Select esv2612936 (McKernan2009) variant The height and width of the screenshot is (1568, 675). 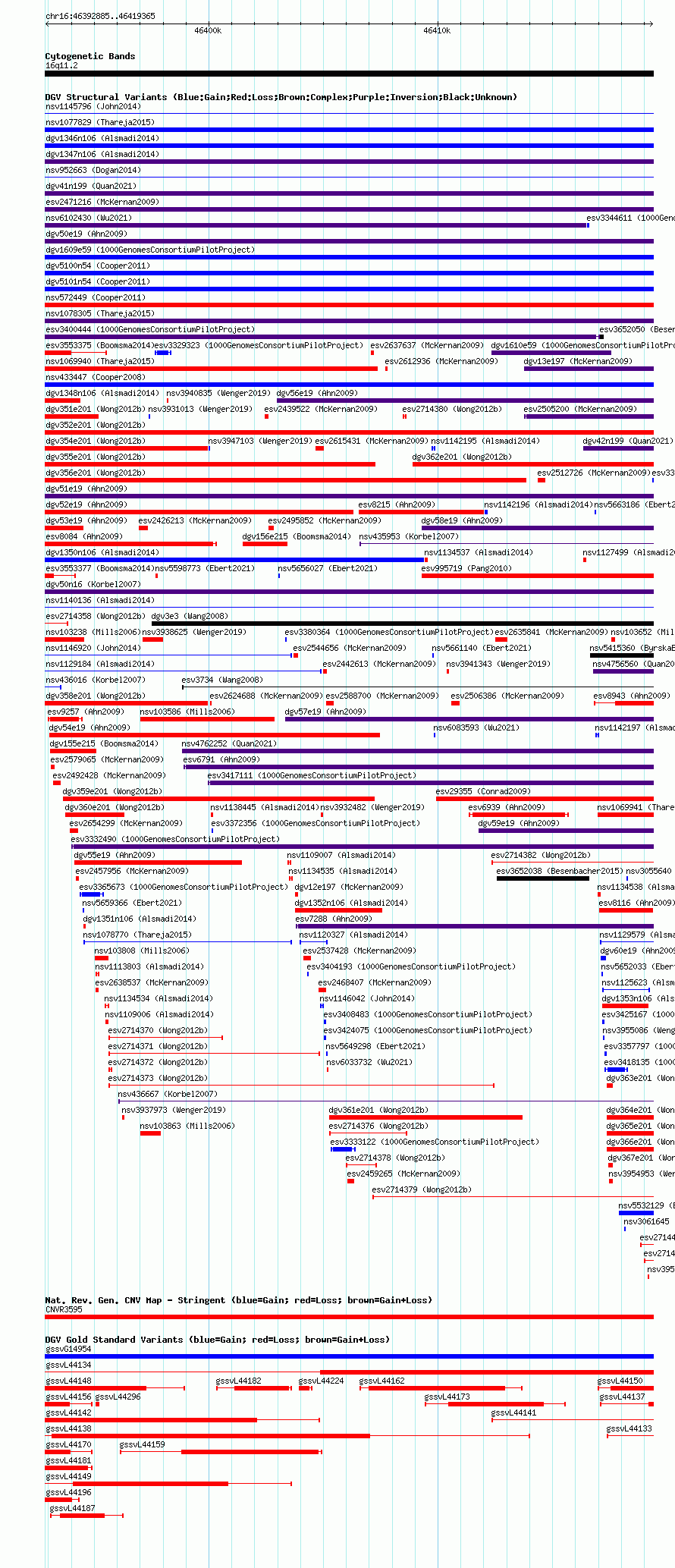(441, 361)
